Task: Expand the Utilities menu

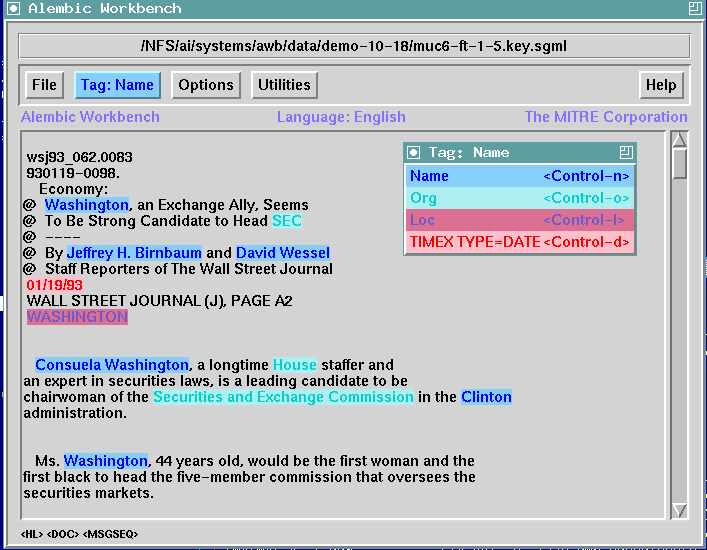Action: coord(284,85)
